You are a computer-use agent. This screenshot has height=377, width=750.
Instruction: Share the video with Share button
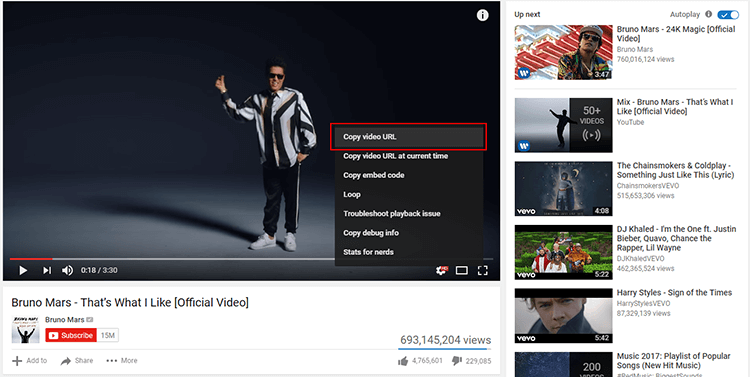pyautogui.click(x=77, y=361)
